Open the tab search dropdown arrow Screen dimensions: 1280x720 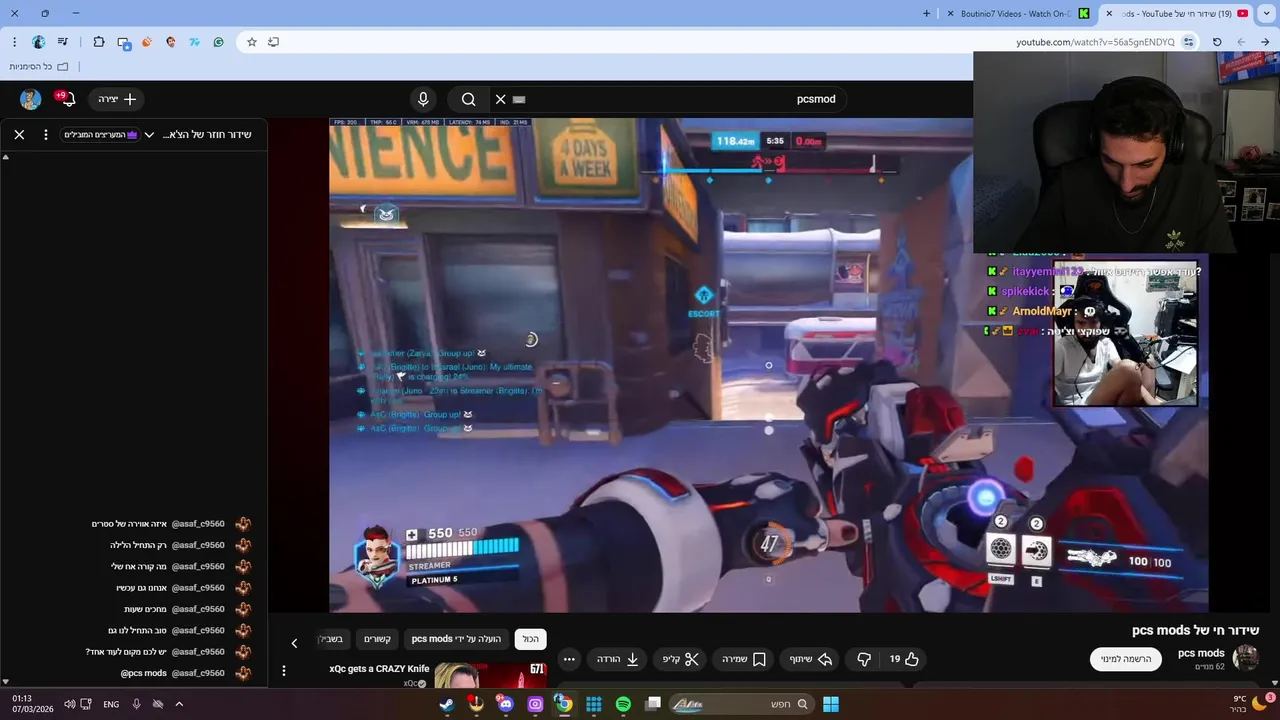pyautogui.click(x=1267, y=14)
